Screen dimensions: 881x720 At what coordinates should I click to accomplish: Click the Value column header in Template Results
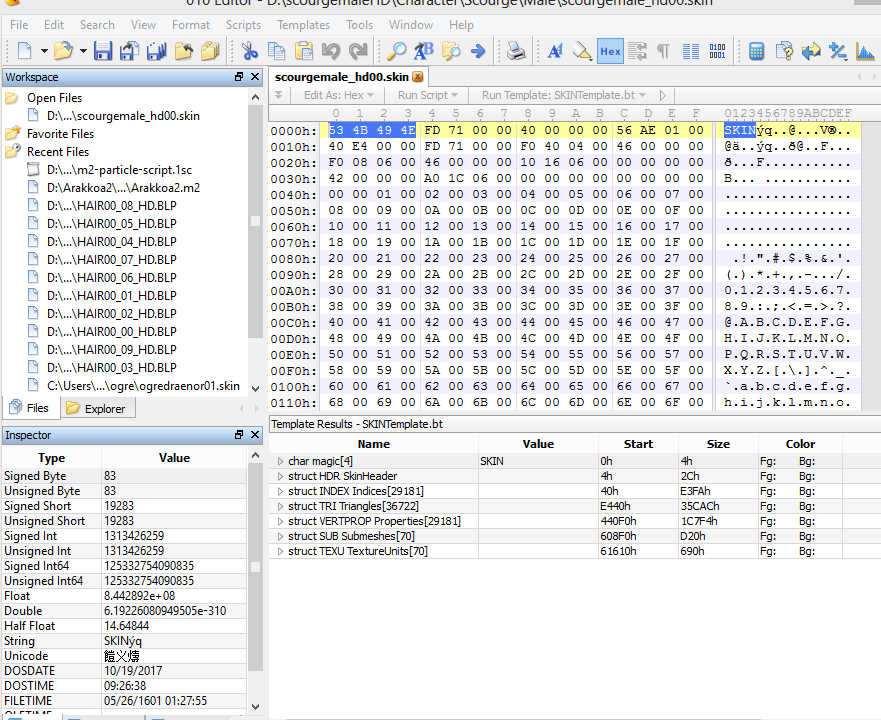(x=538, y=444)
